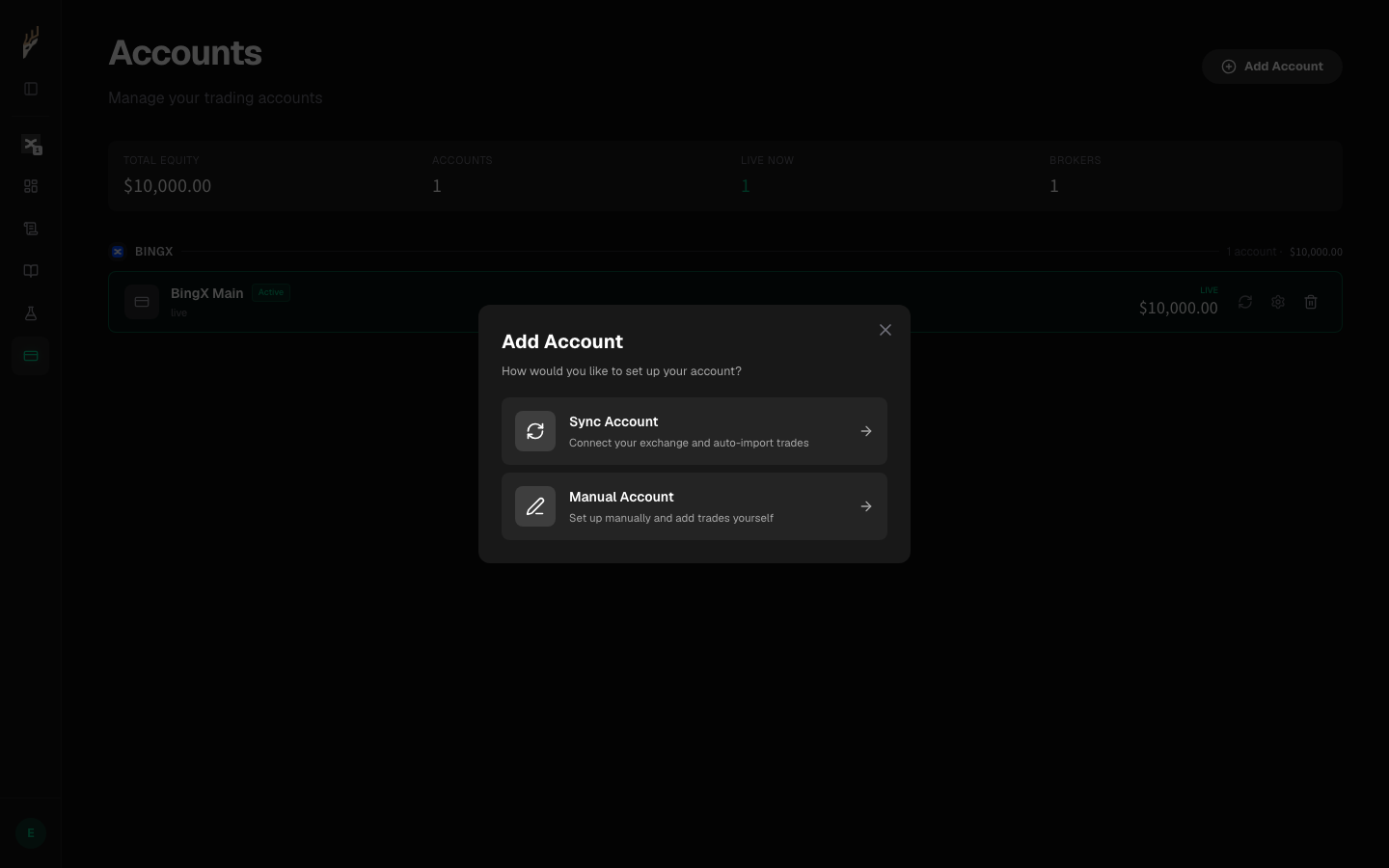
Task: Click the Manual Account pencil icon
Action: click(535, 506)
